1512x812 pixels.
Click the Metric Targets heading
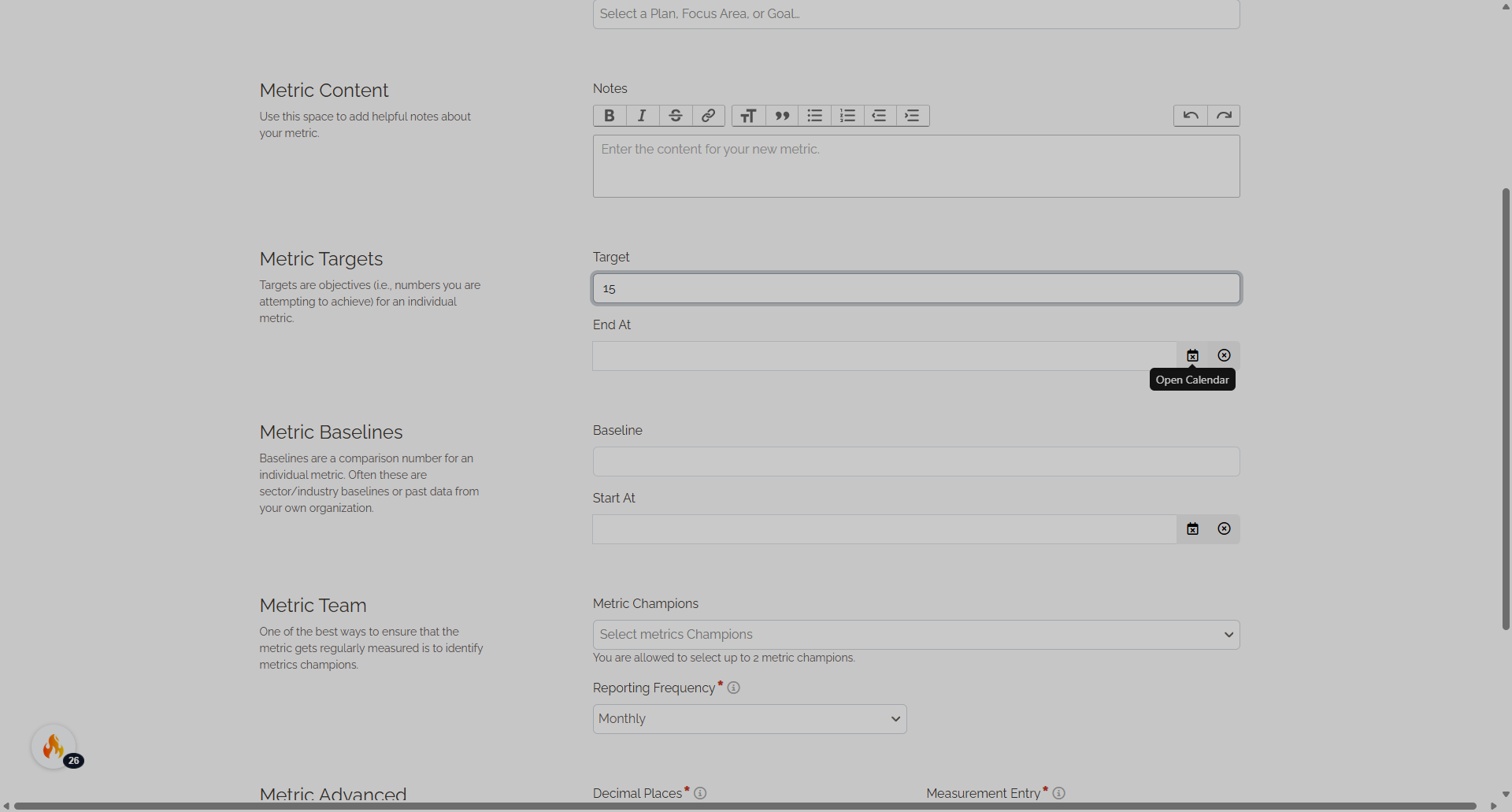tap(321, 259)
